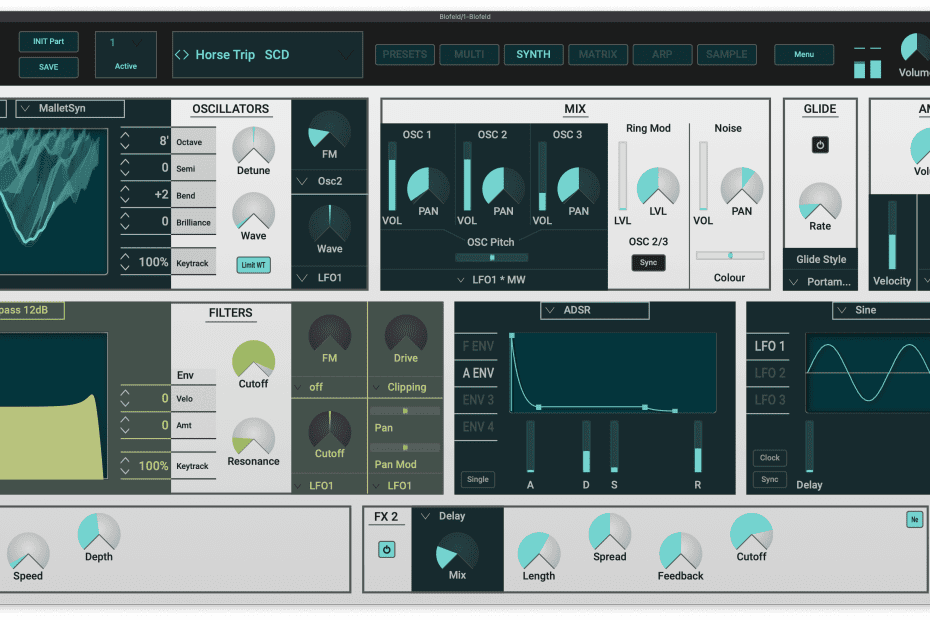Click the Glide Rate knob

(x=820, y=202)
